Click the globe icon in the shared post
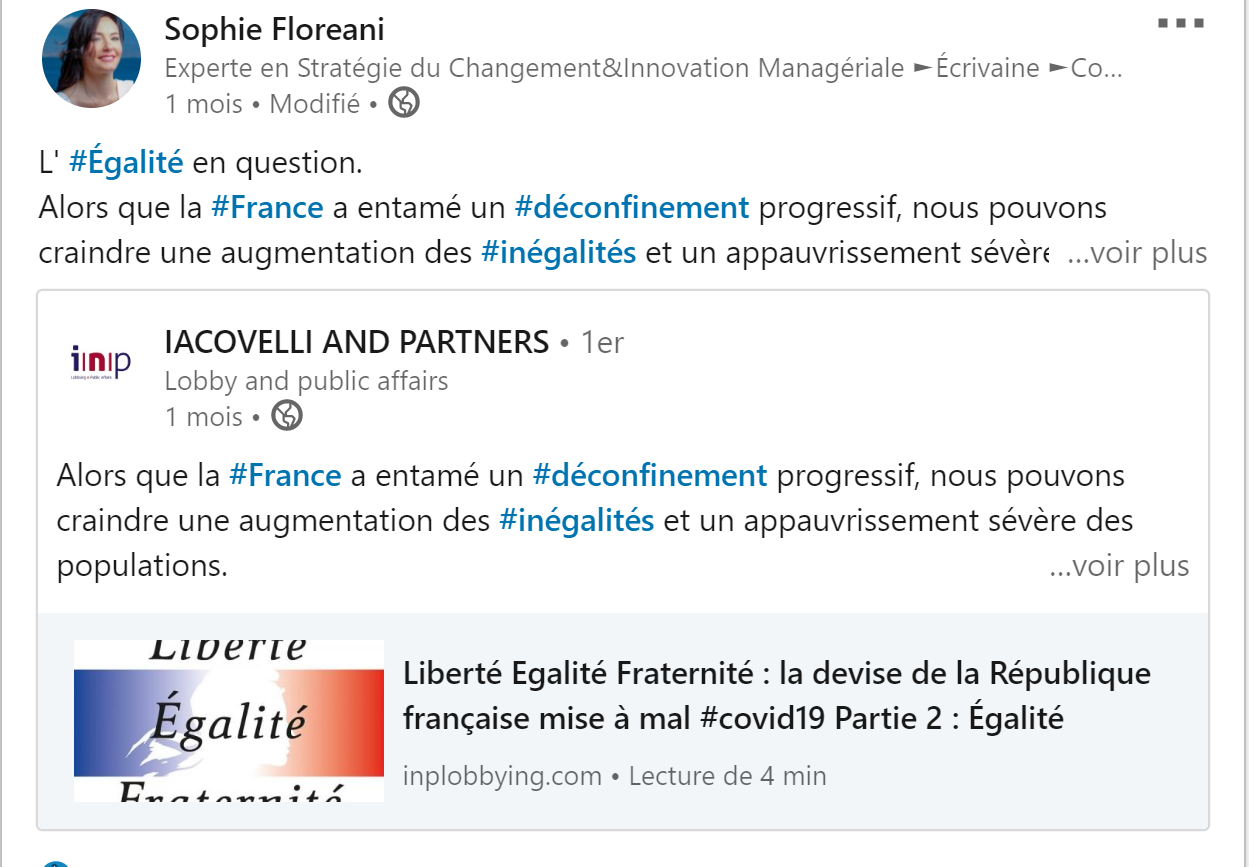1249x867 pixels. (x=287, y=415)
